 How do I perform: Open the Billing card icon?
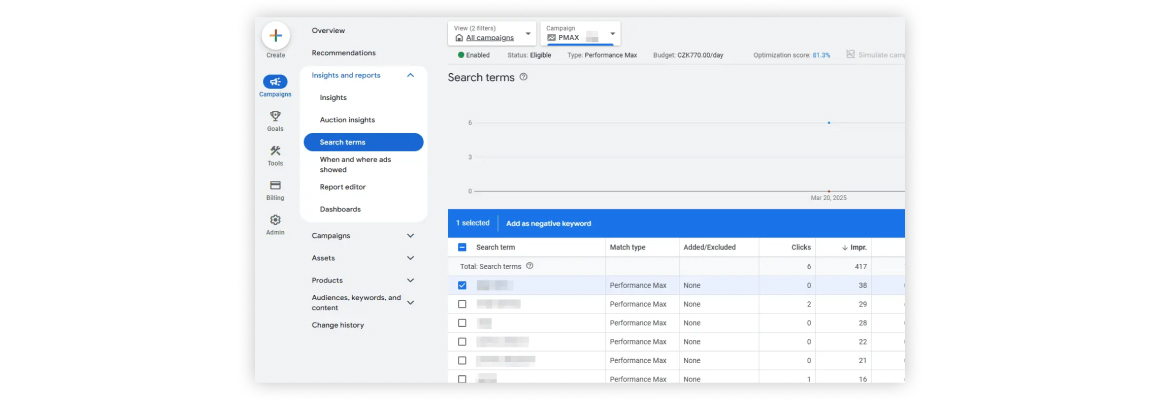click(275, 186)
